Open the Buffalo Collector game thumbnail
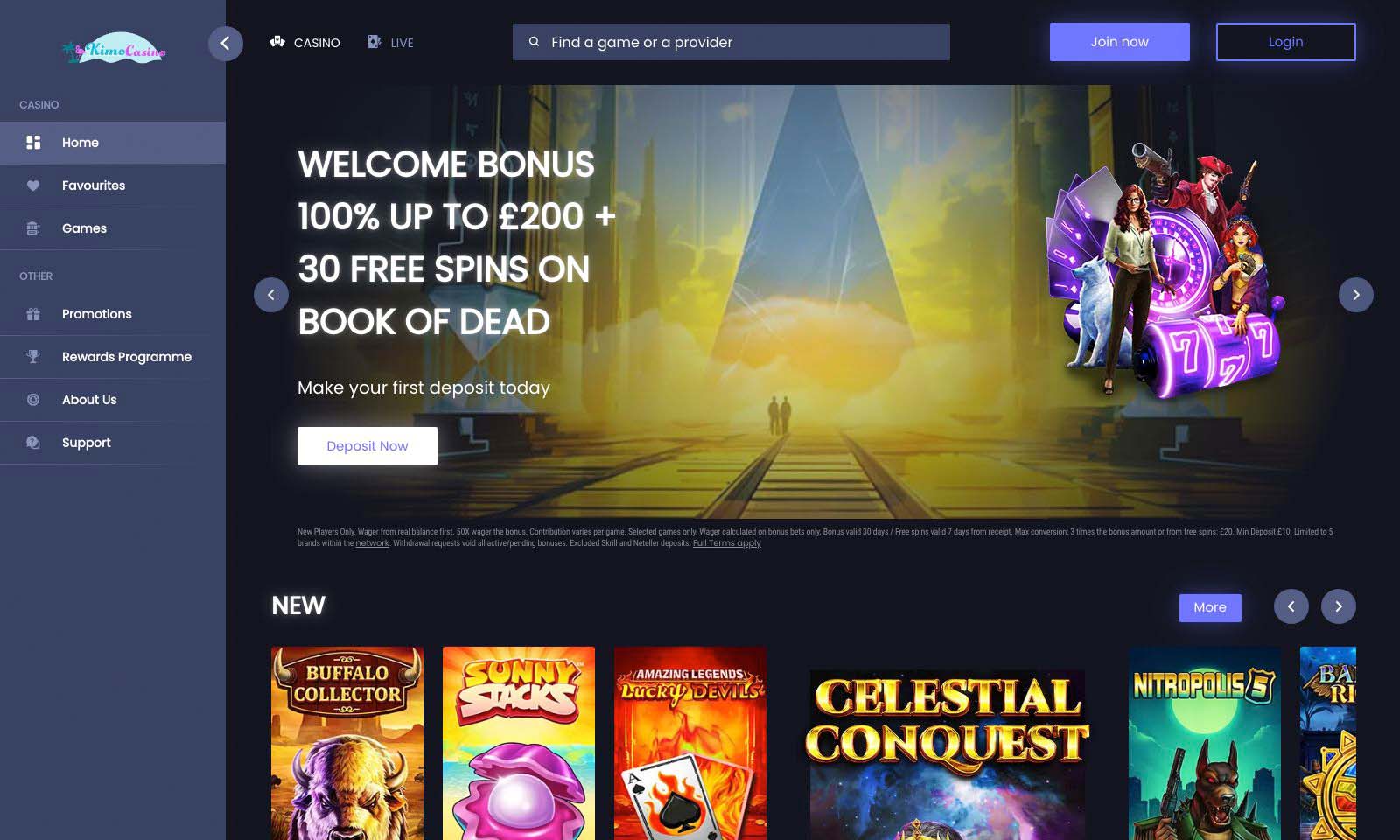1400x840 pixels. [347, 743]
